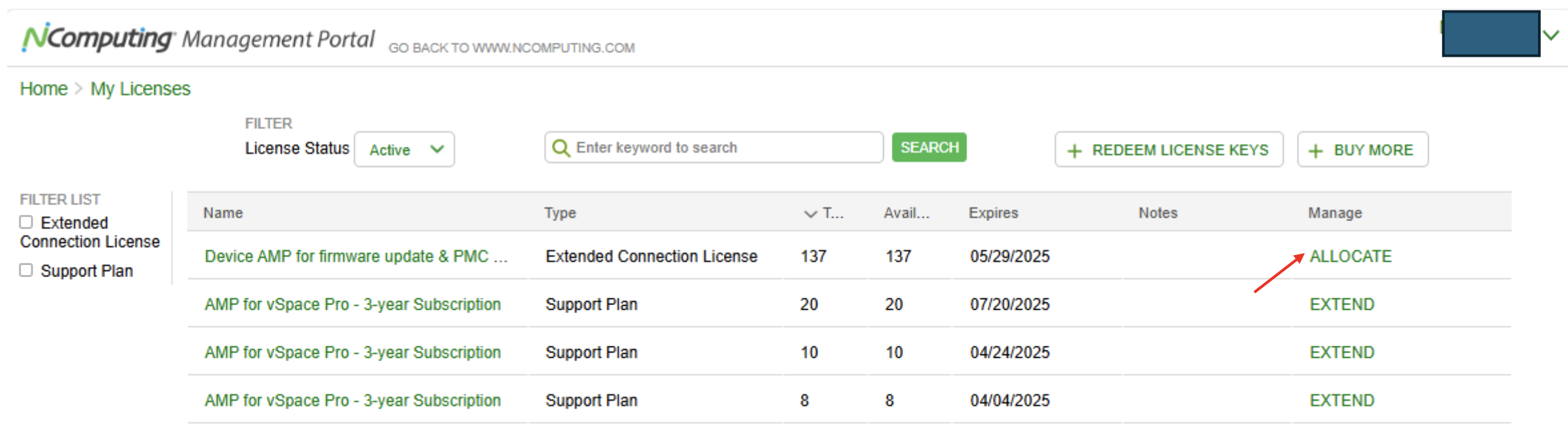Viewport: 1568px width, 433px height.
Task: Click the user account name box
Action: pyautogui.click(x=1491, y=33)
